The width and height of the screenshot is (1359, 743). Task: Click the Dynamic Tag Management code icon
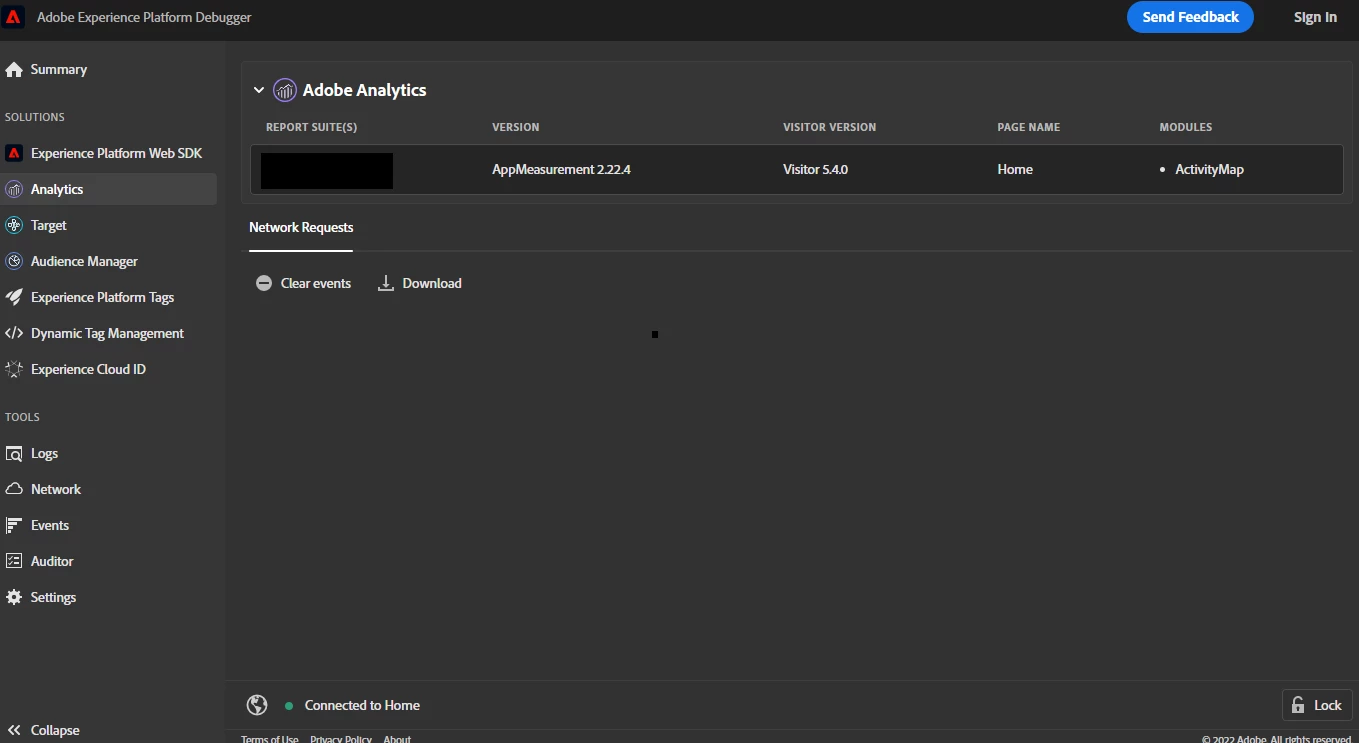(x=14, y=333)
